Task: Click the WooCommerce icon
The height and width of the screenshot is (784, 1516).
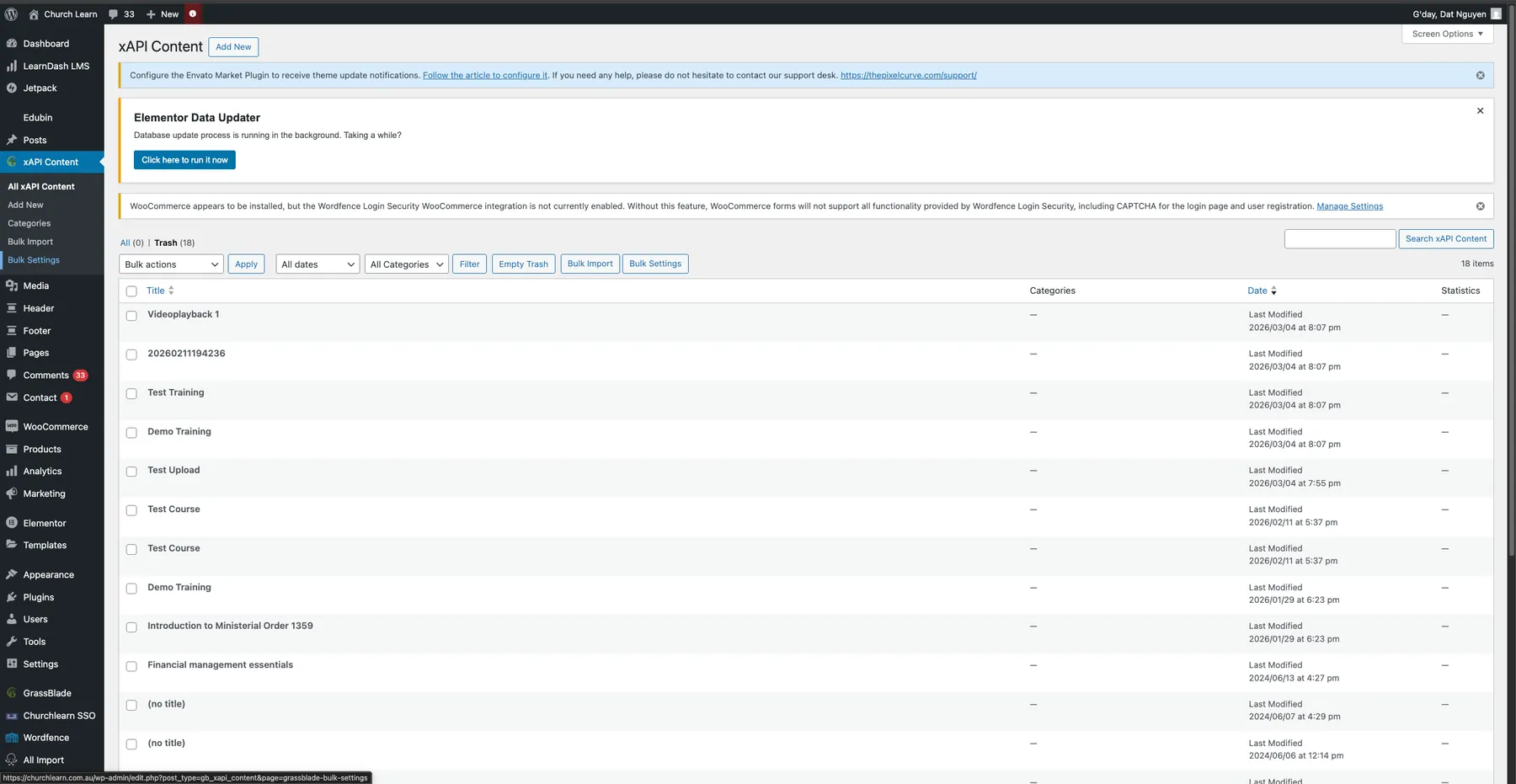Action: pos(12,426)
